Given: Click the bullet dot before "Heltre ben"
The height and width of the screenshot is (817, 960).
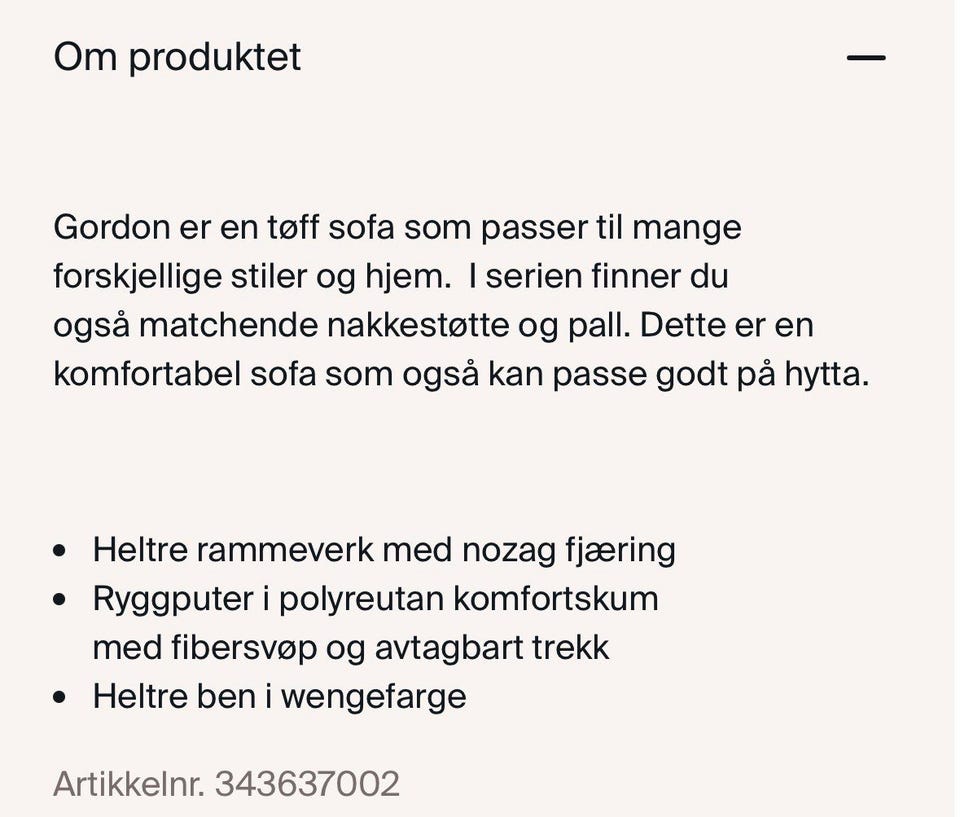Looking at the screenshot, I should (x=59, y=698).
